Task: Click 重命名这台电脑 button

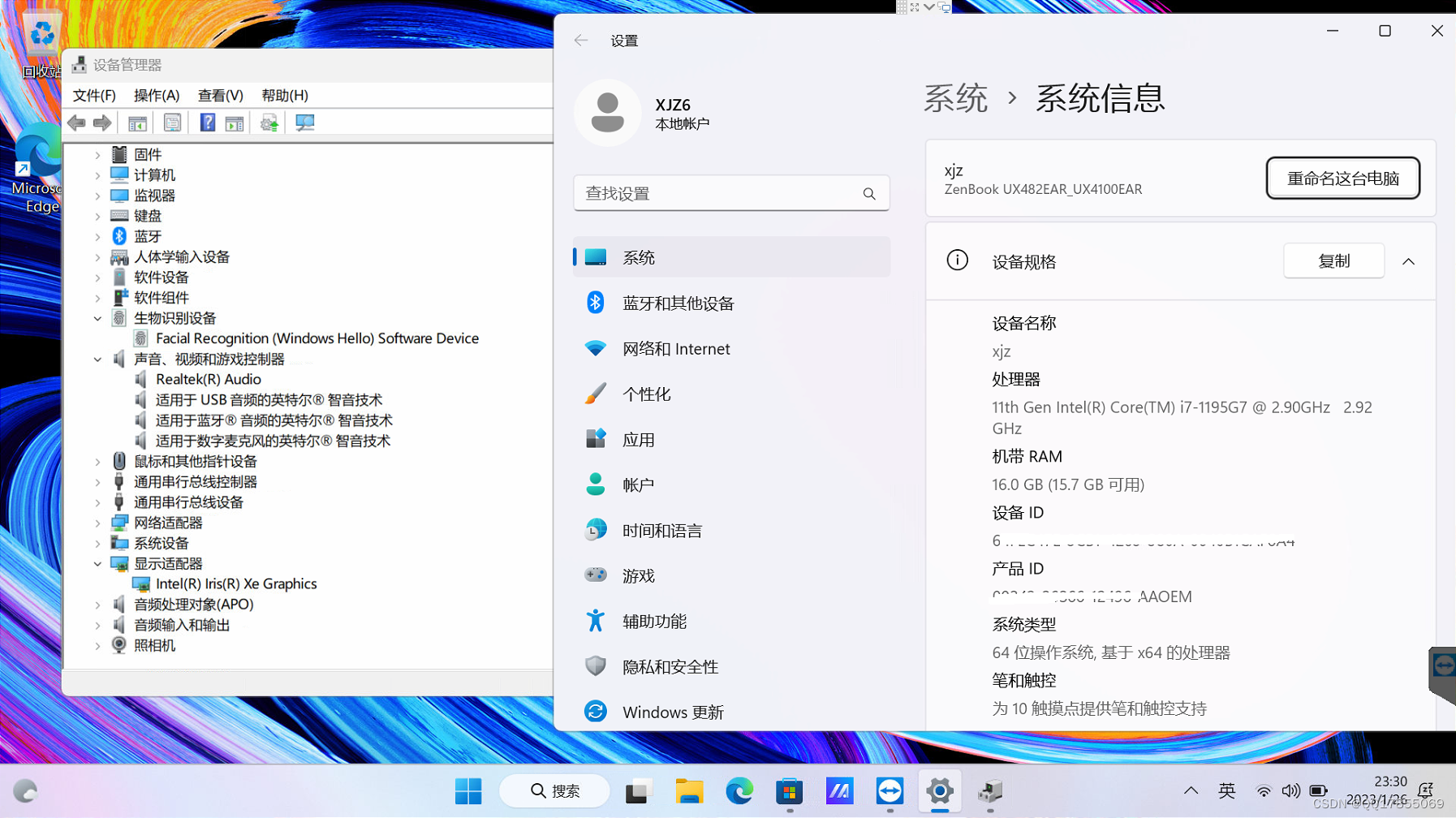Action: point(1342,179)
